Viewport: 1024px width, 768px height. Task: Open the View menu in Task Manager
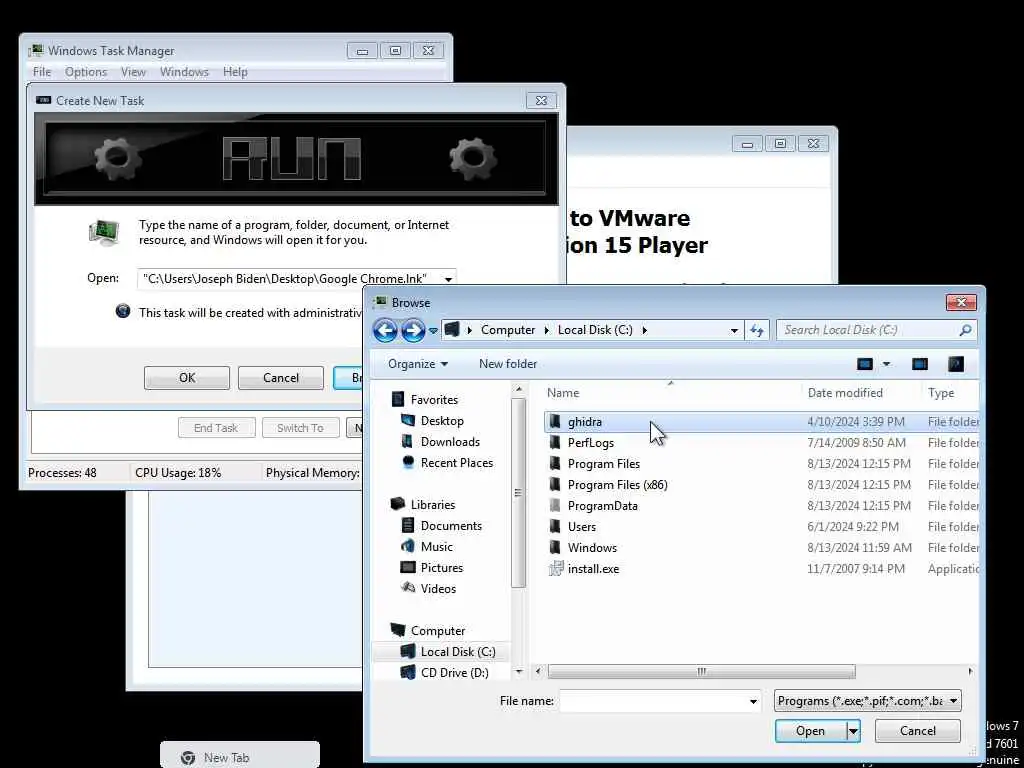click(x=133, y=72)
